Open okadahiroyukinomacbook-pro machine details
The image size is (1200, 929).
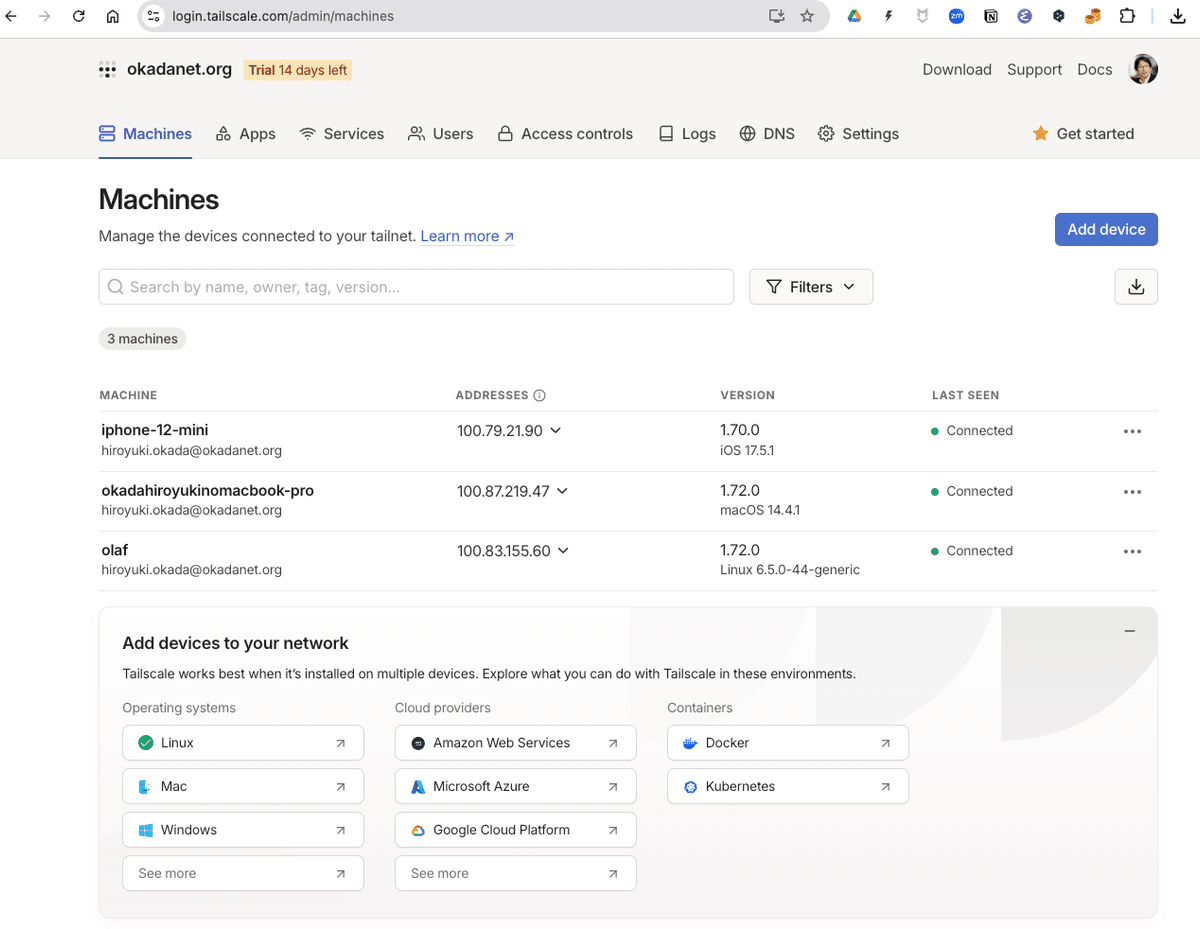click(208, 491)
